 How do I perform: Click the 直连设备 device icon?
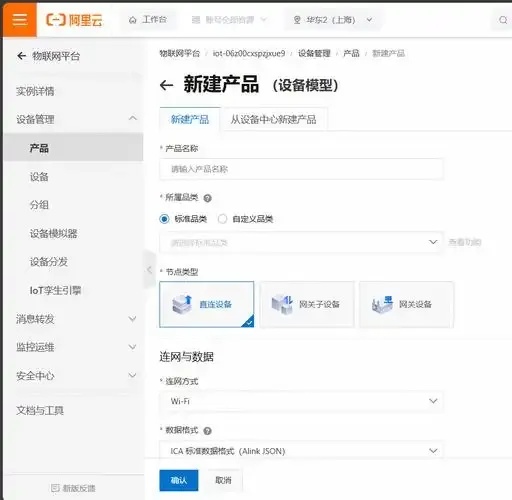click(182, 304)
